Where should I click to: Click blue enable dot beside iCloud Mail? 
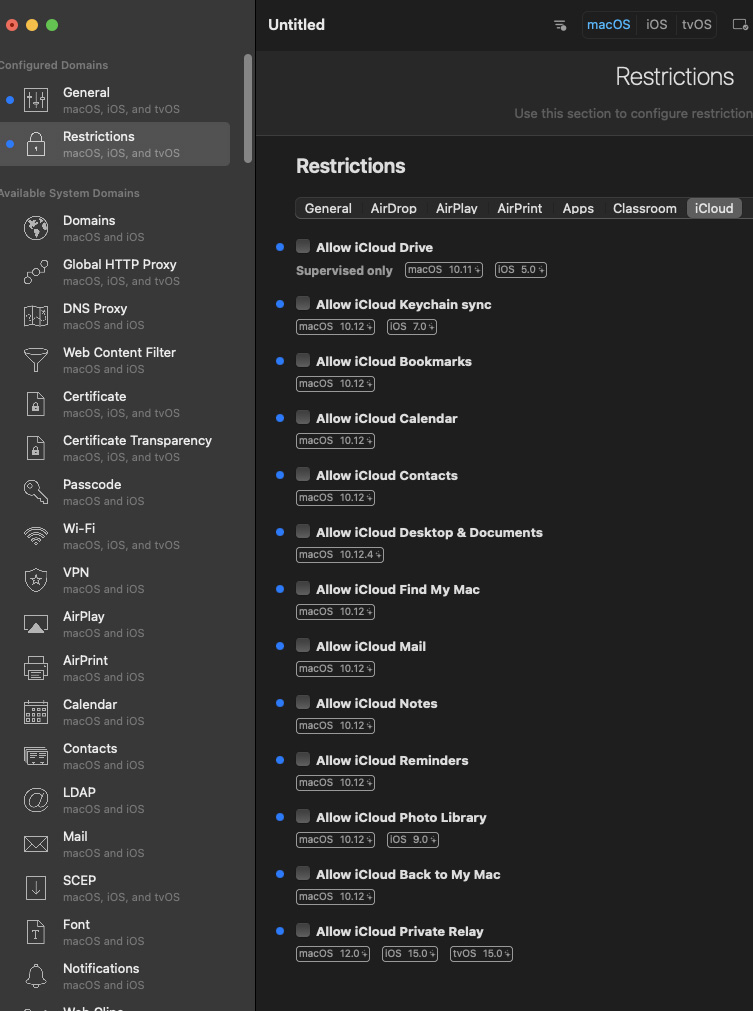coord(280,646)
